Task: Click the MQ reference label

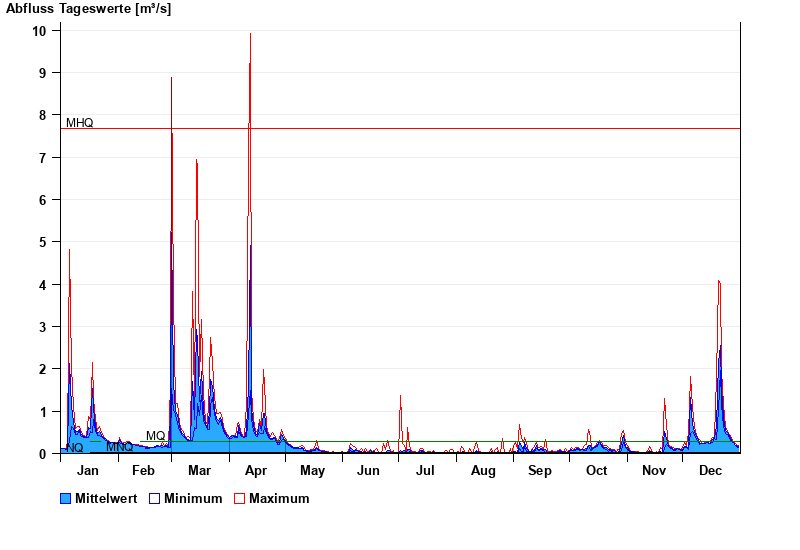Action: pos(155,436)
